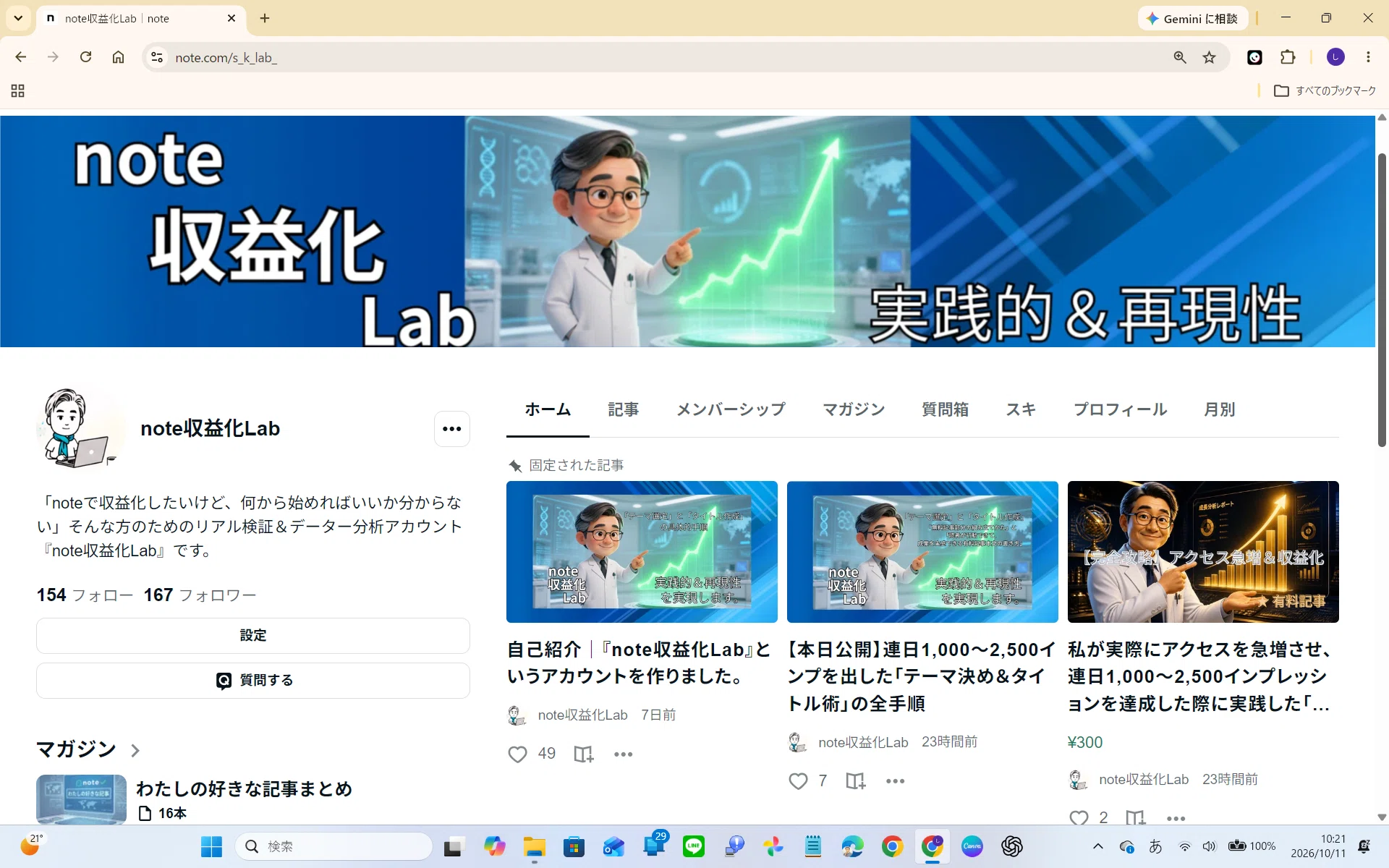
Task: Like the 【本日公開】 article showing 7 likes
Action: 798,781
